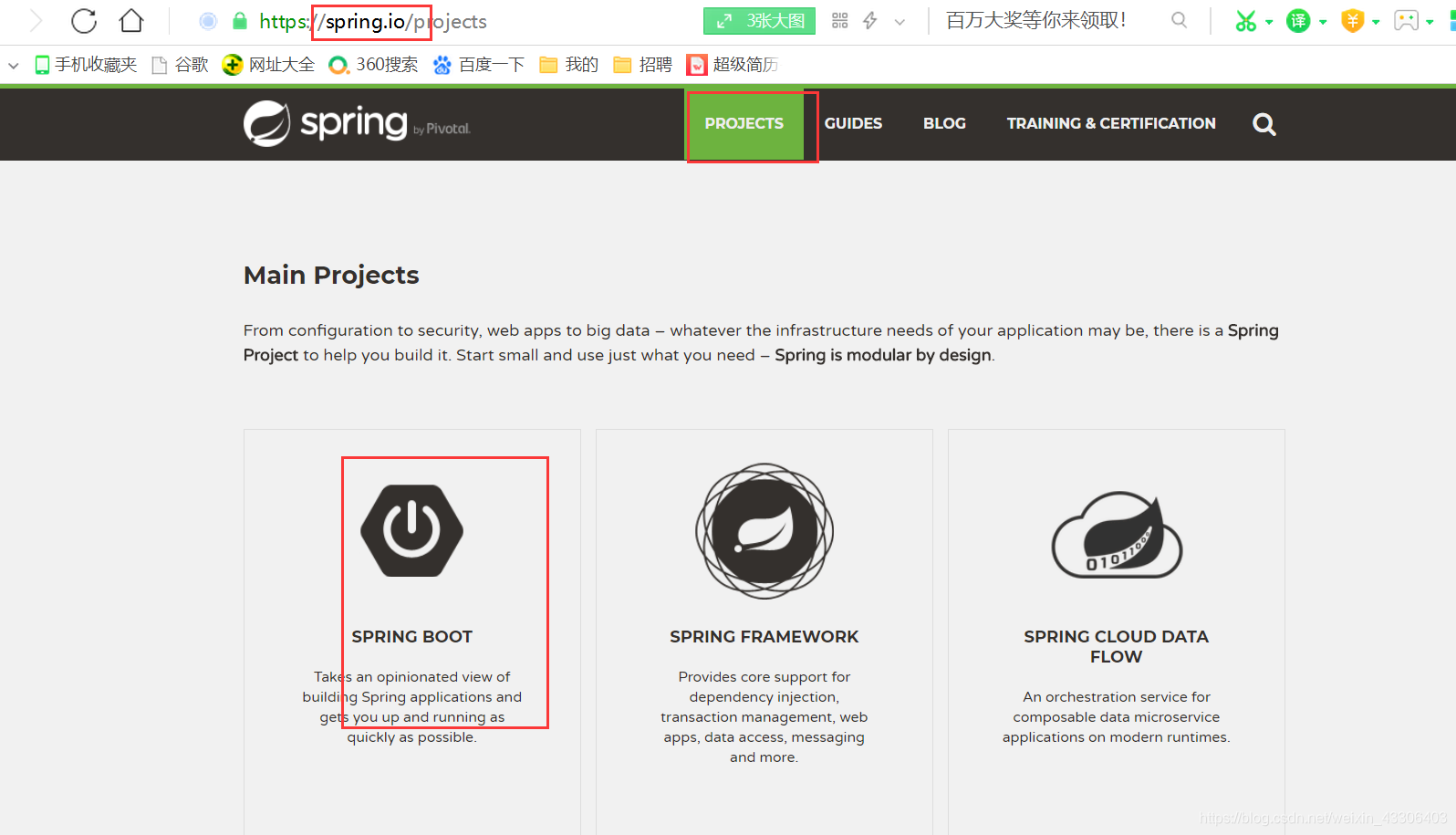Open the 网址大全 bookmark

(x=268, y=65)
